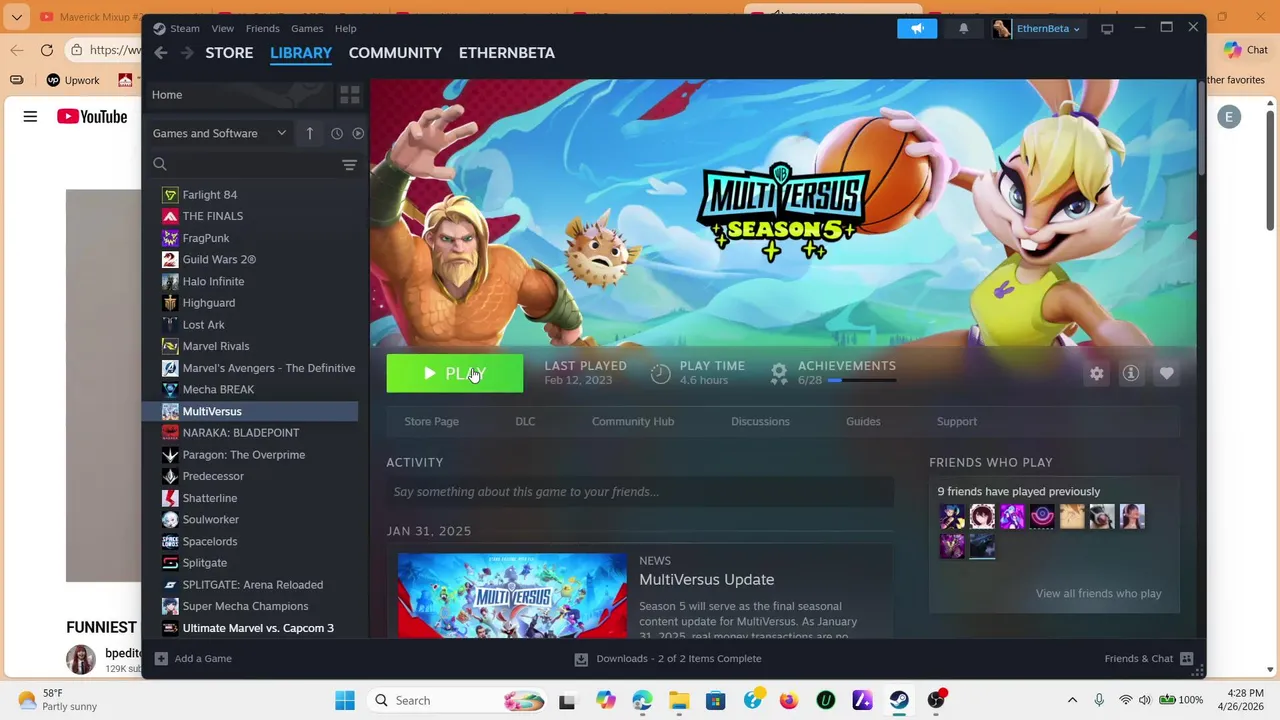Click the activity comment input field
1280x720 pixels.
640,491
